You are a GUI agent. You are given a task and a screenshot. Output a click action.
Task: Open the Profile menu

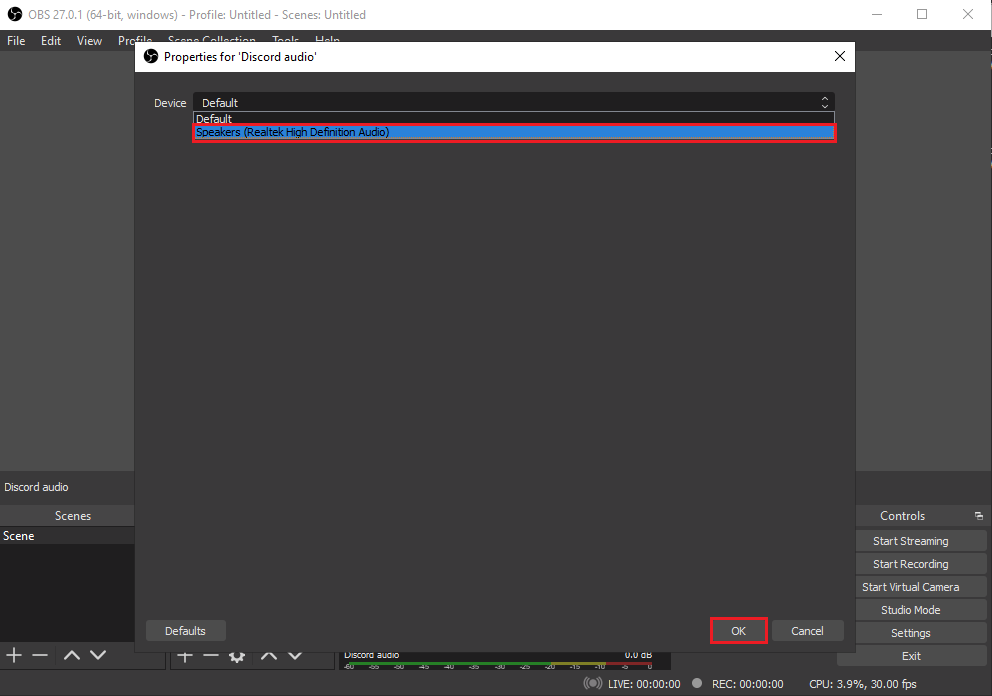pyautogui.click(x=135, y=40)
